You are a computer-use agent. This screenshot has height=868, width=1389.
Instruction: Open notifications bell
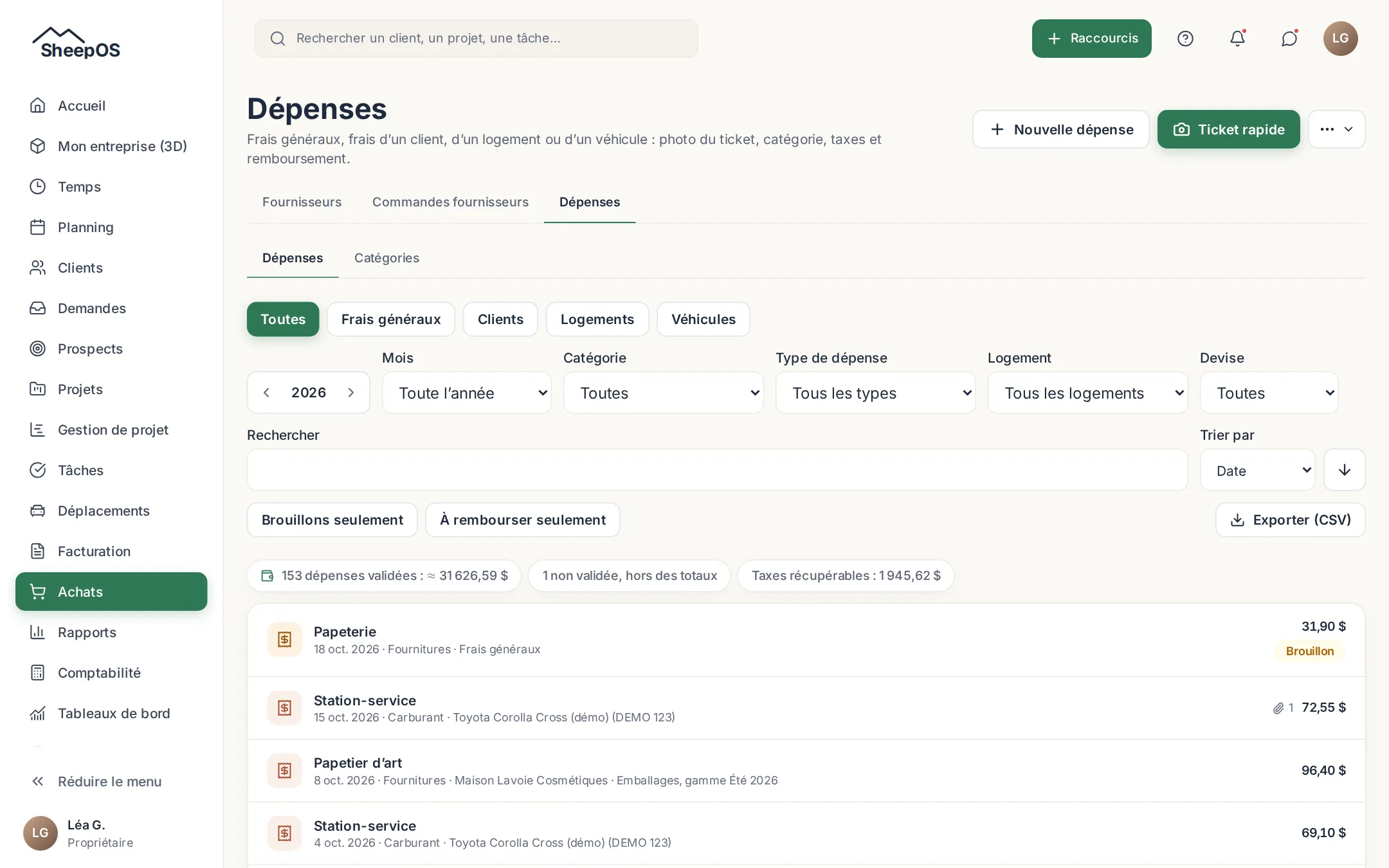click(x=1237, y=39)
